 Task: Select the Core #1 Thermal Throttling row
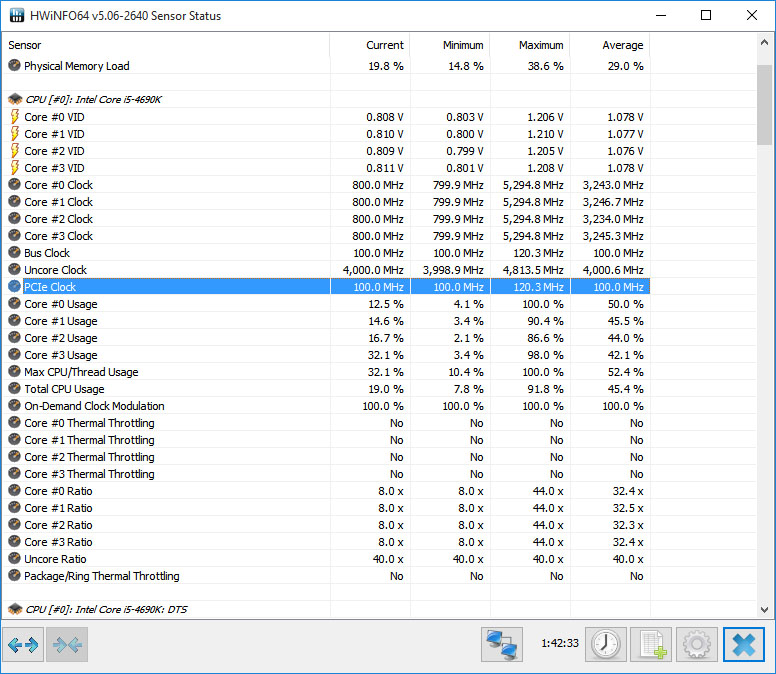pyautogui.click(x=327, y=439)
